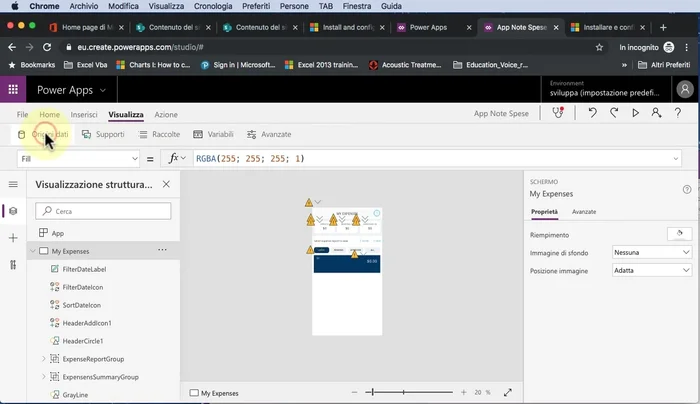Open the Power Apps waffle app launcher

click(13, 90)
